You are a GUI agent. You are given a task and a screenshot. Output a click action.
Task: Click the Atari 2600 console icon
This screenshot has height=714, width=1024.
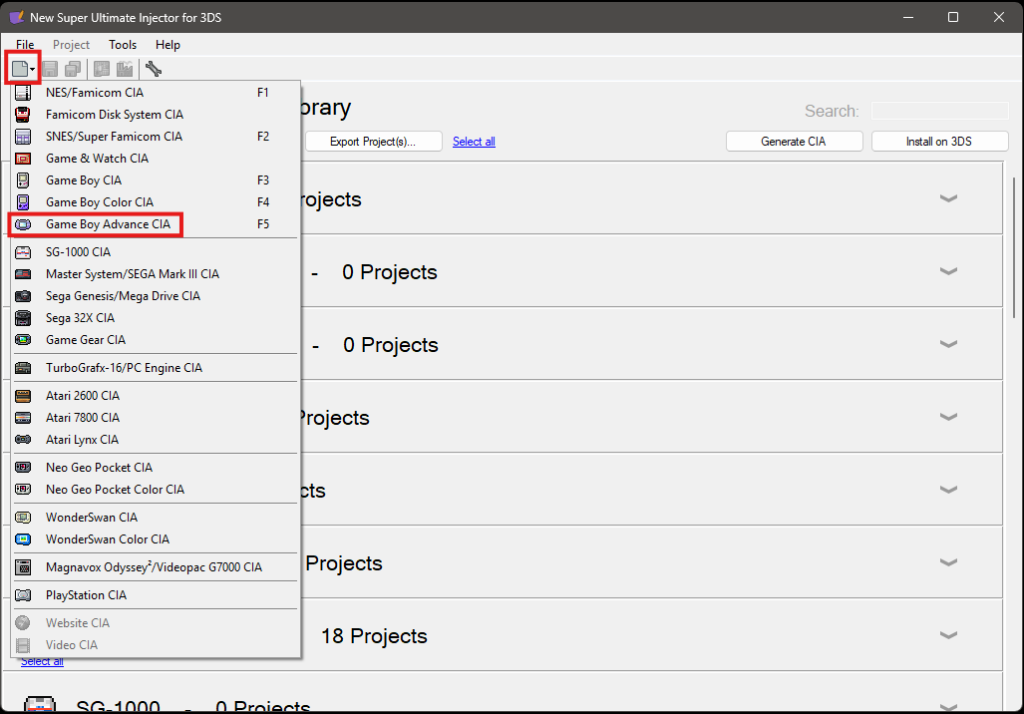pyautogui.click(x=23, y=396)
